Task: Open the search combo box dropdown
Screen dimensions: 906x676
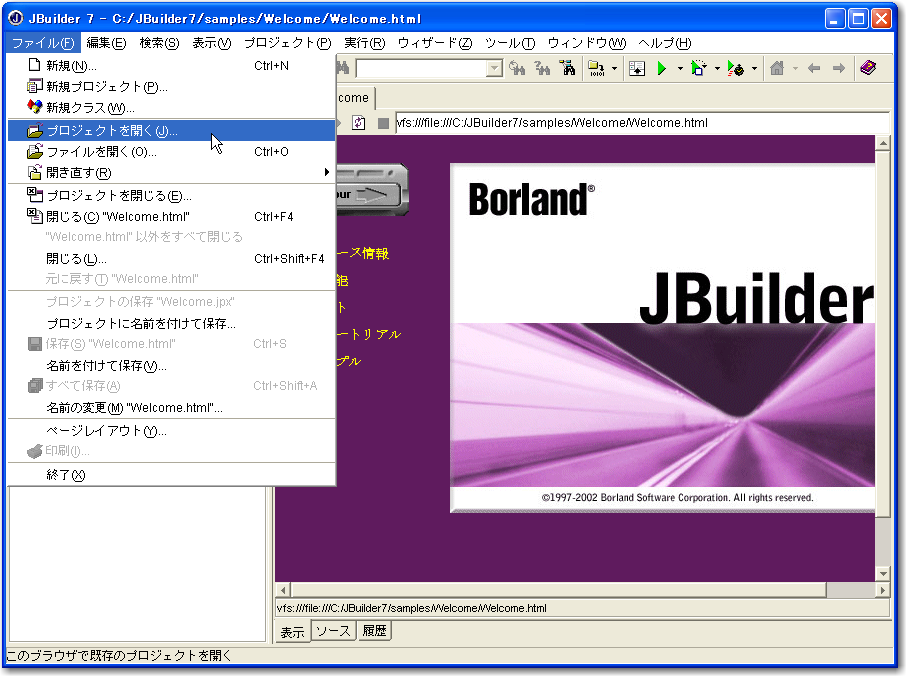Action: tap(494, 69)
